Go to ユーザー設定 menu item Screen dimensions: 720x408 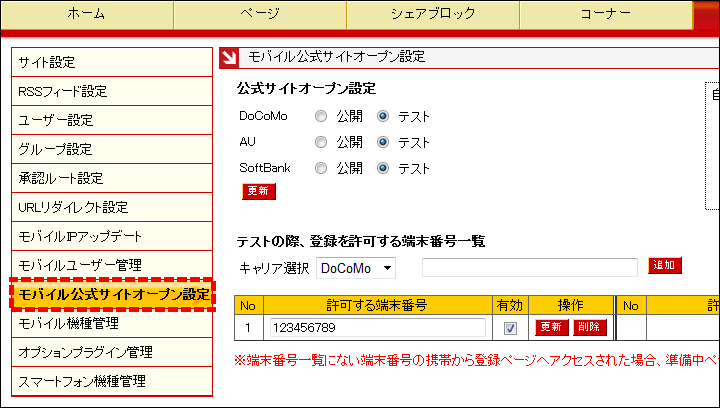coord(112,120)
